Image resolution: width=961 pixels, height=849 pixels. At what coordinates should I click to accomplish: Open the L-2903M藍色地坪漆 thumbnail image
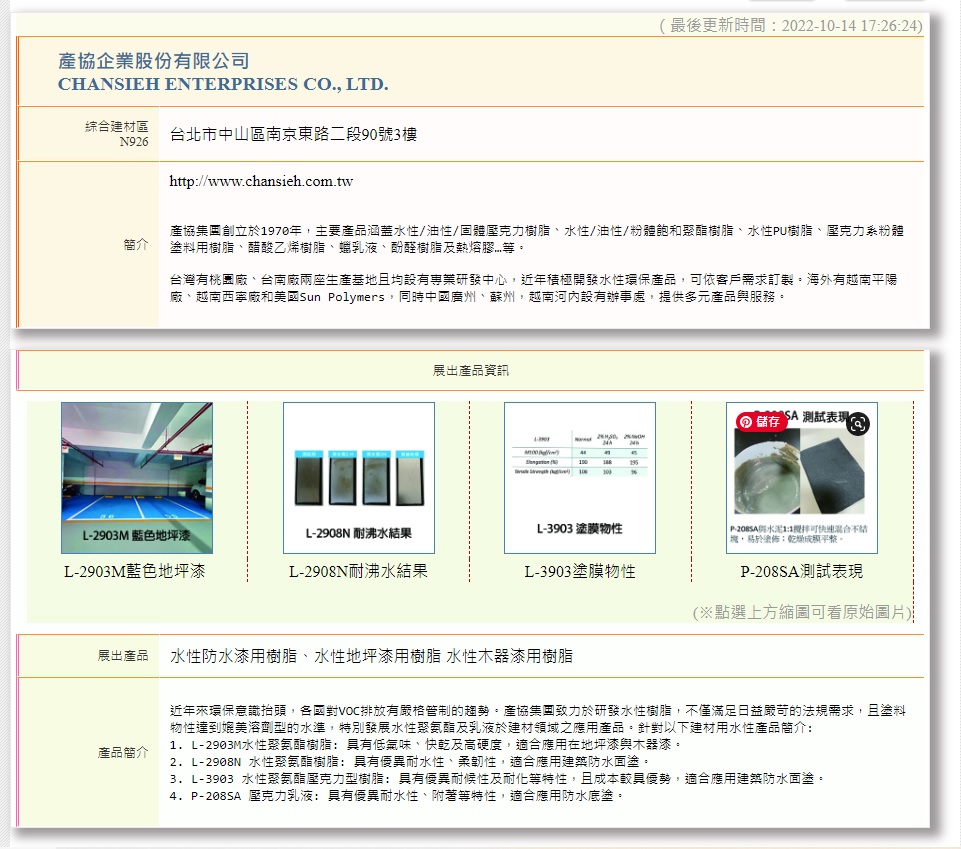point(137,478)
